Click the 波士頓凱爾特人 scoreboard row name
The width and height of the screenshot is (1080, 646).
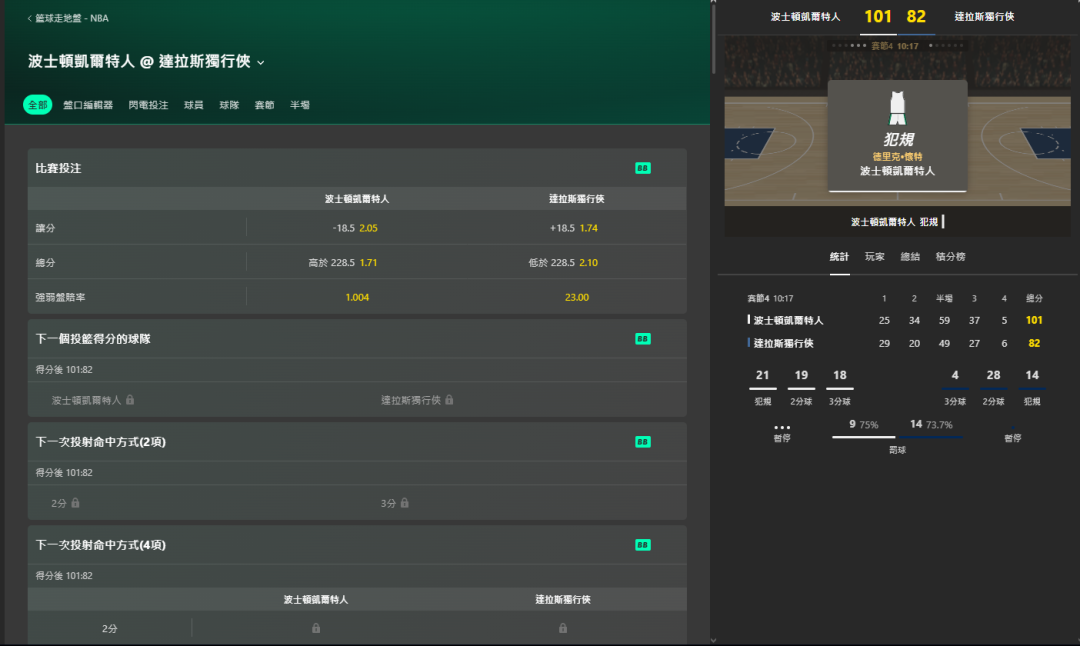point(788,320)
